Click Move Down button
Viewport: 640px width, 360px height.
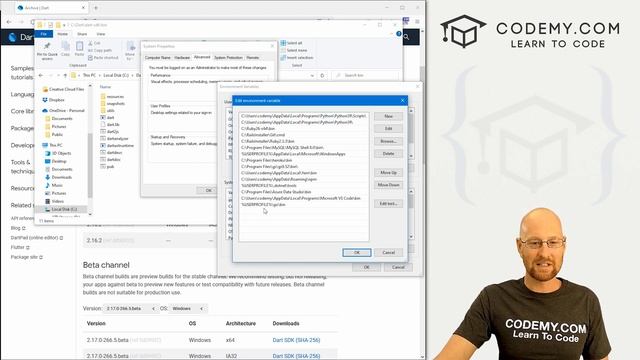point(389,185)
